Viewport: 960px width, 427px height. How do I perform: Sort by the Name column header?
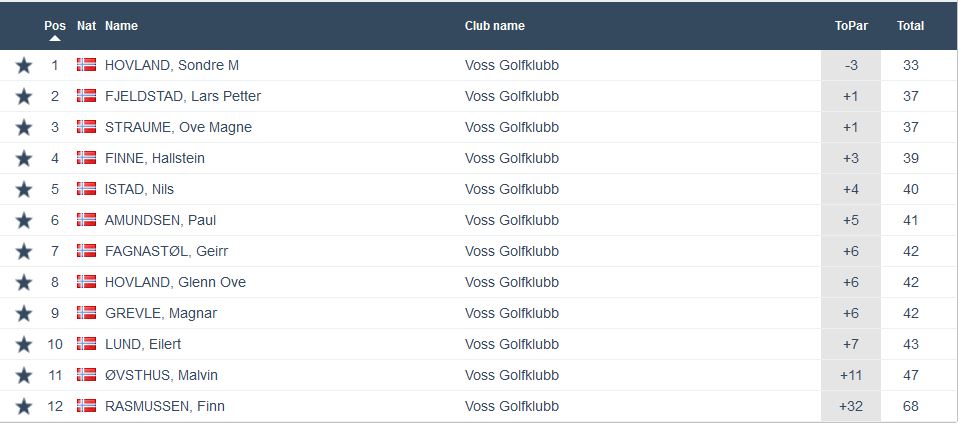(121, 26)
